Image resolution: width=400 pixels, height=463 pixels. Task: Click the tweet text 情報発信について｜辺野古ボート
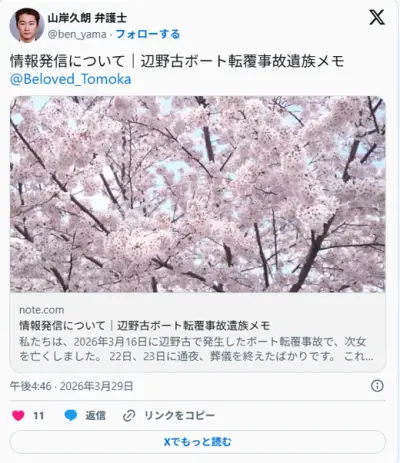(177, 61)
